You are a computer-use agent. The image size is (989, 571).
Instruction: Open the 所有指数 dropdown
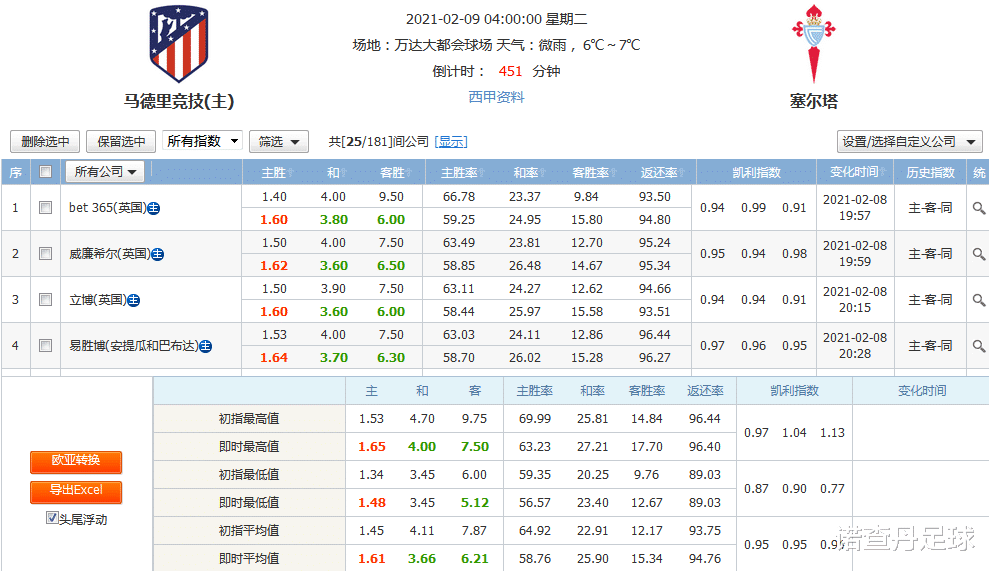(x=202, y=142)
